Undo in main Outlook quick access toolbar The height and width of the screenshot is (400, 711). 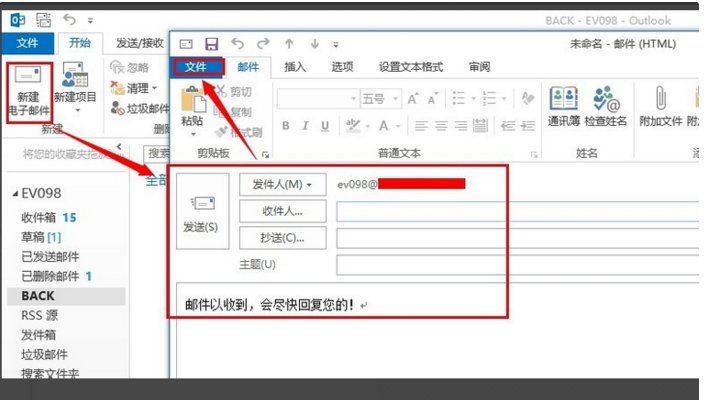(x=69, y=20)
